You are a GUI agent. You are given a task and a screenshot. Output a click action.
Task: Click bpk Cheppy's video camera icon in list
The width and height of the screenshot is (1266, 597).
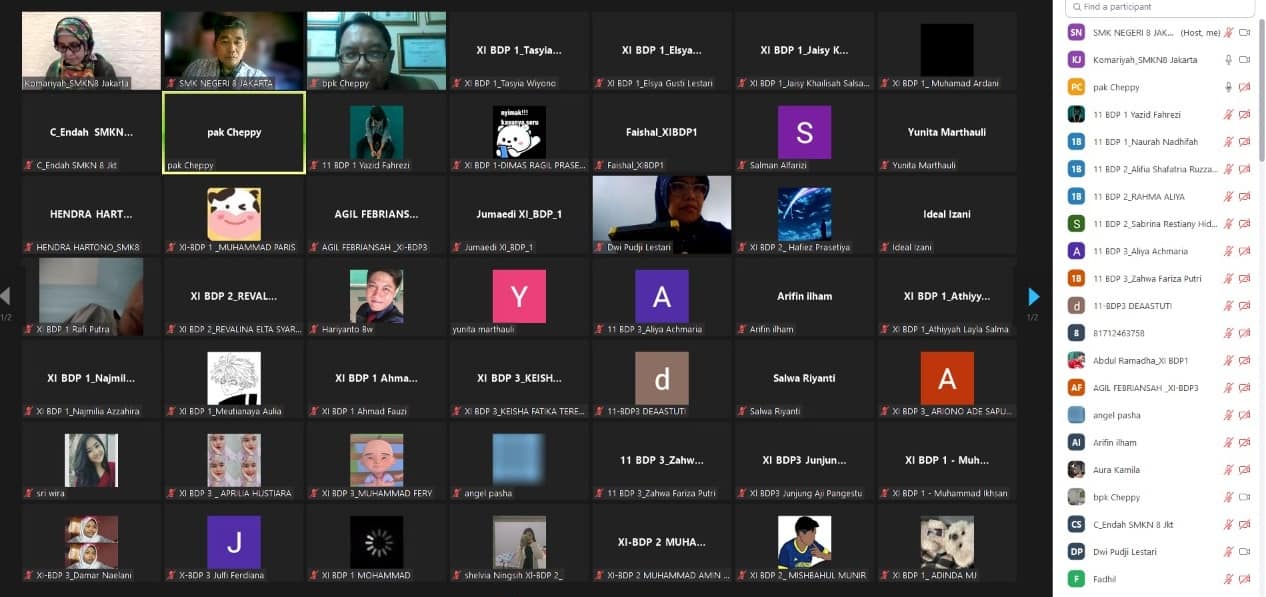coord(1244,497)
